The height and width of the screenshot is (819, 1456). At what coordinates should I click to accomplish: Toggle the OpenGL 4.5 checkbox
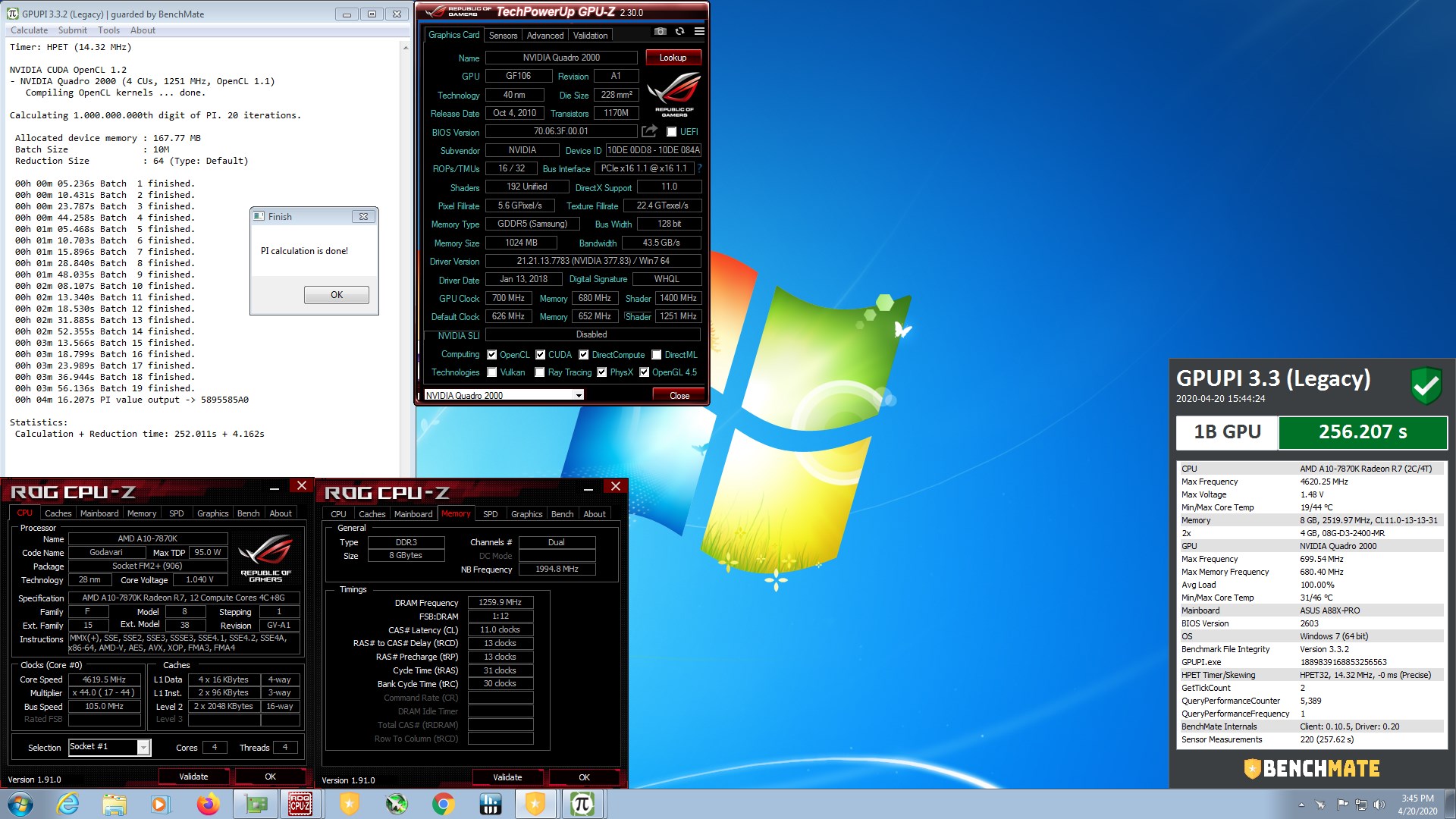(x=644, y=372)
